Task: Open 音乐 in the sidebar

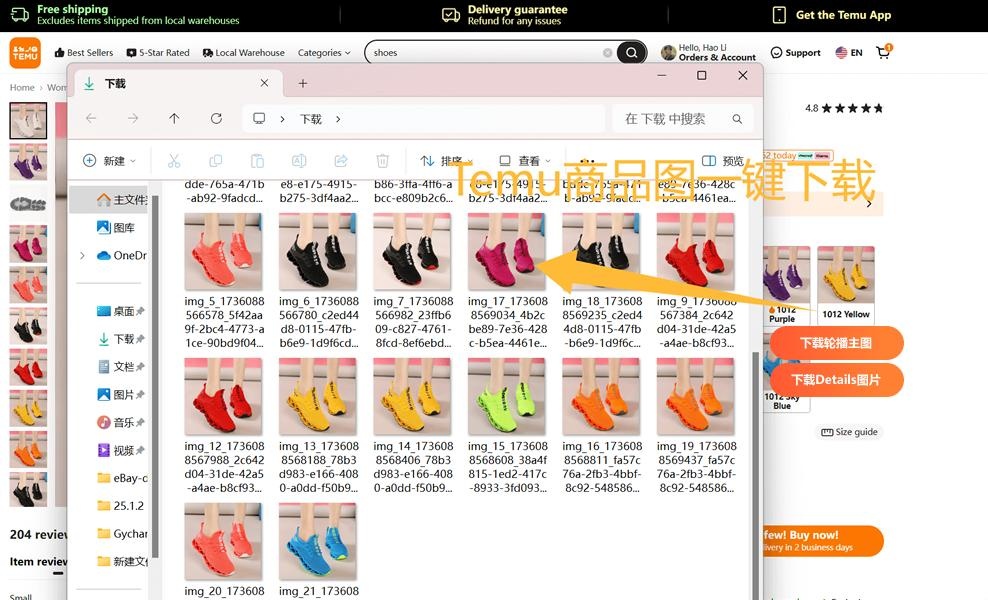Action: [120, 422]
